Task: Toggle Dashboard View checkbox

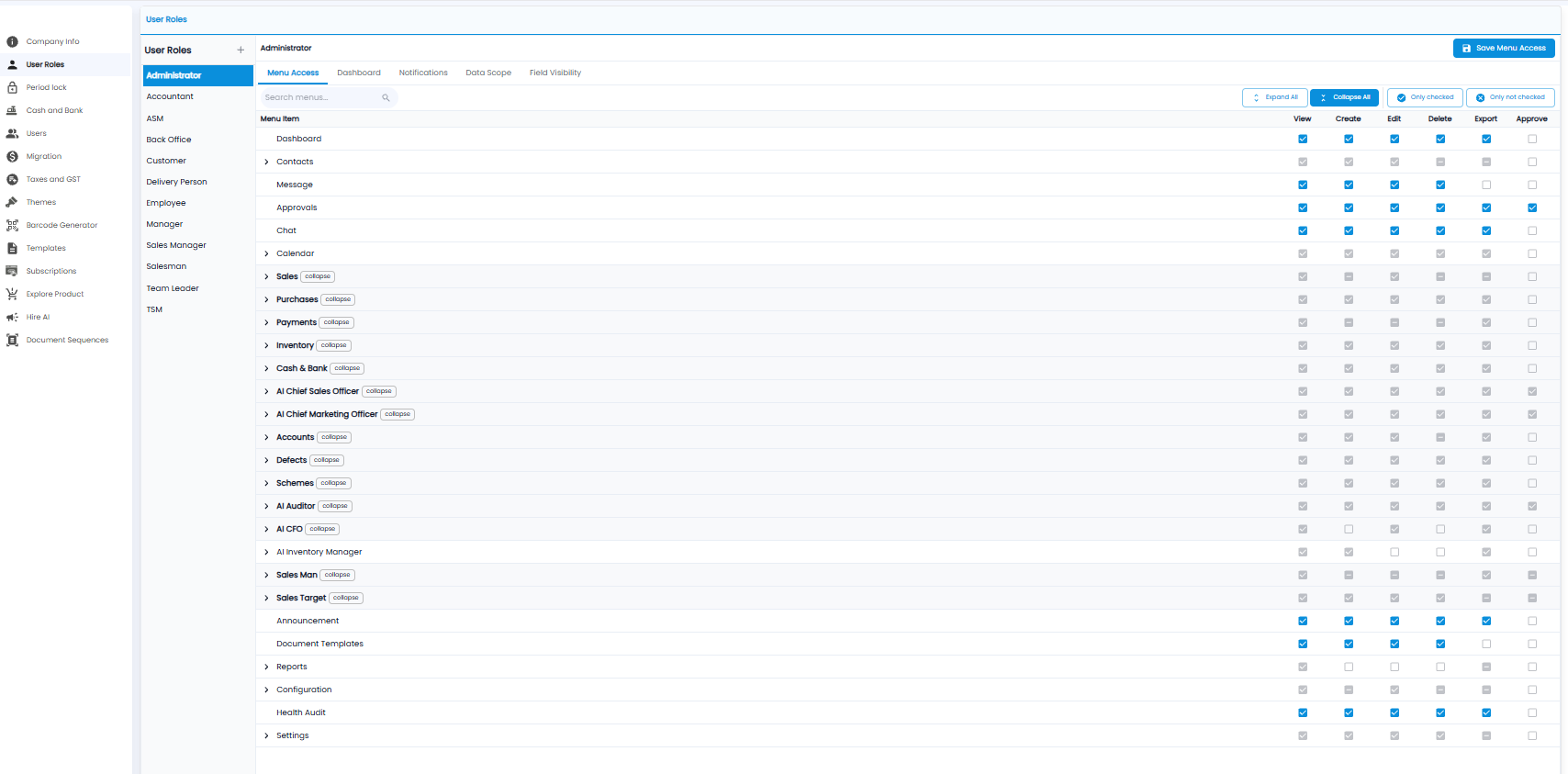Action: pyautogui.click(x=1303, y=139)
